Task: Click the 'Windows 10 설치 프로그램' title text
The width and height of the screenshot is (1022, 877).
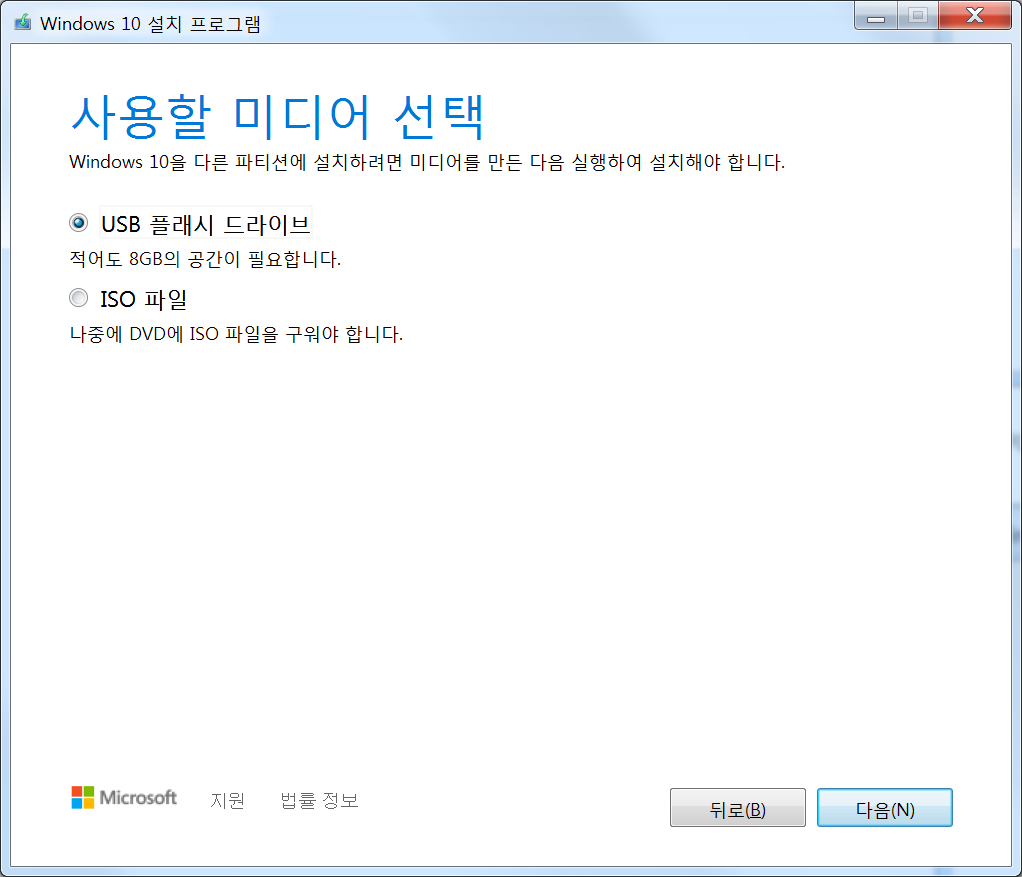Action: pos(150,24)
